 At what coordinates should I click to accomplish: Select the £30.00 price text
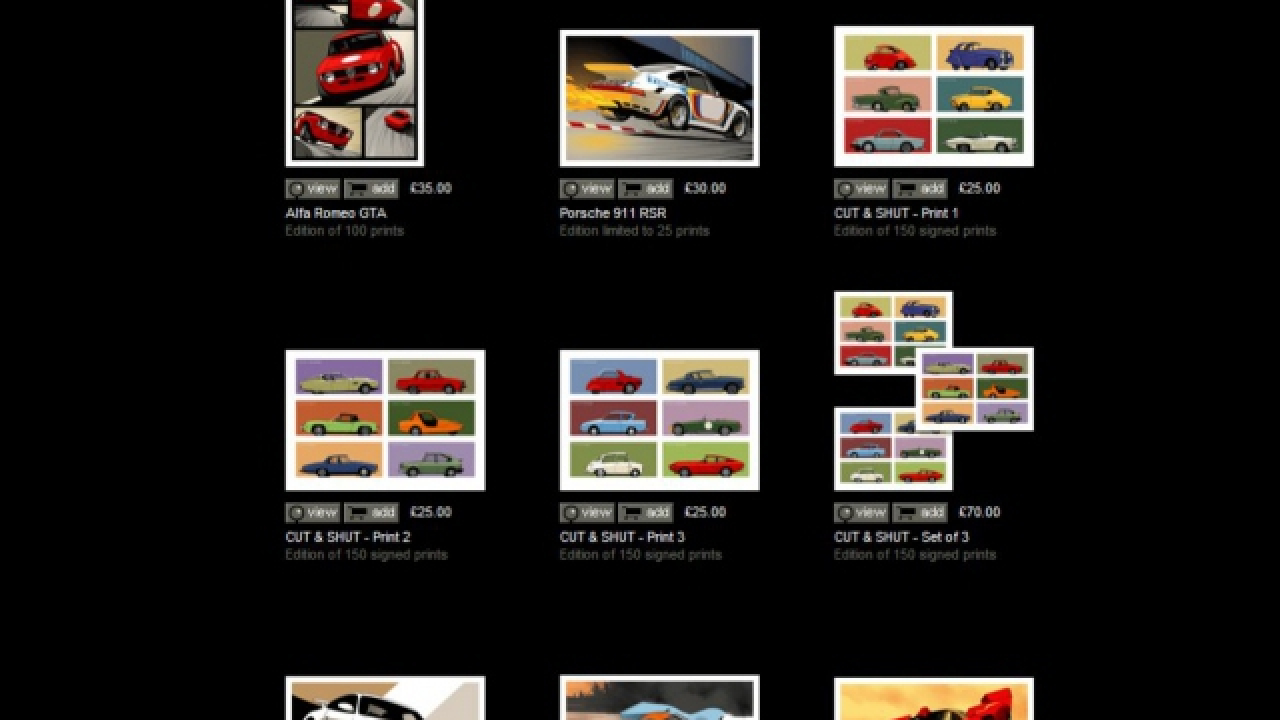pos(705,188)
